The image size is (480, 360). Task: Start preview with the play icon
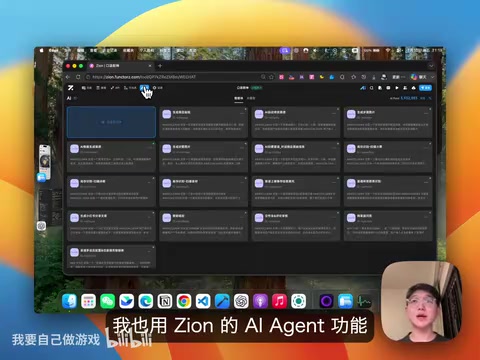click(x=397, y=88)
